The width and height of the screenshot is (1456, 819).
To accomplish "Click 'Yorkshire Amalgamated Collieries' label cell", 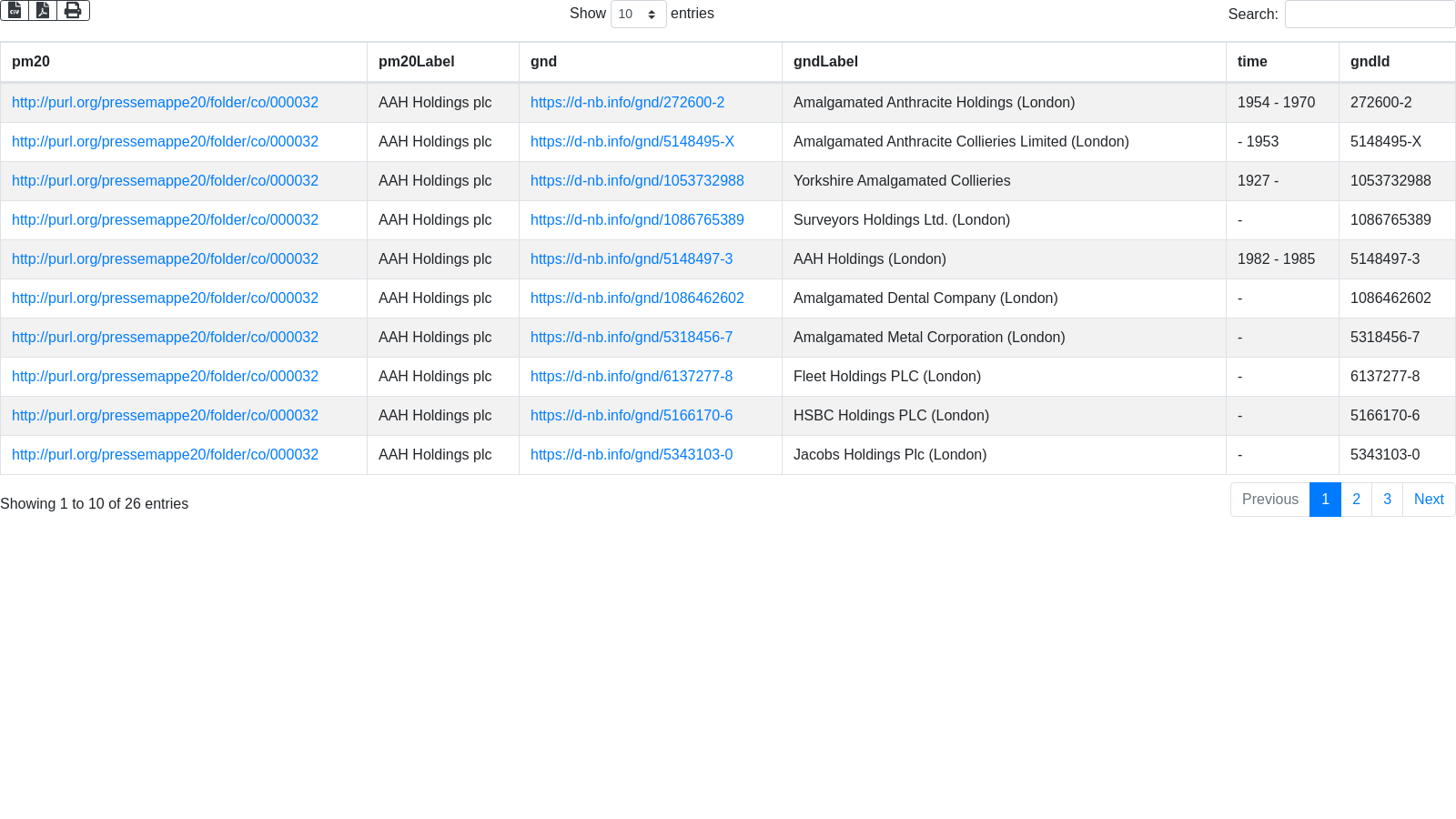I will tap(1004, 181).
